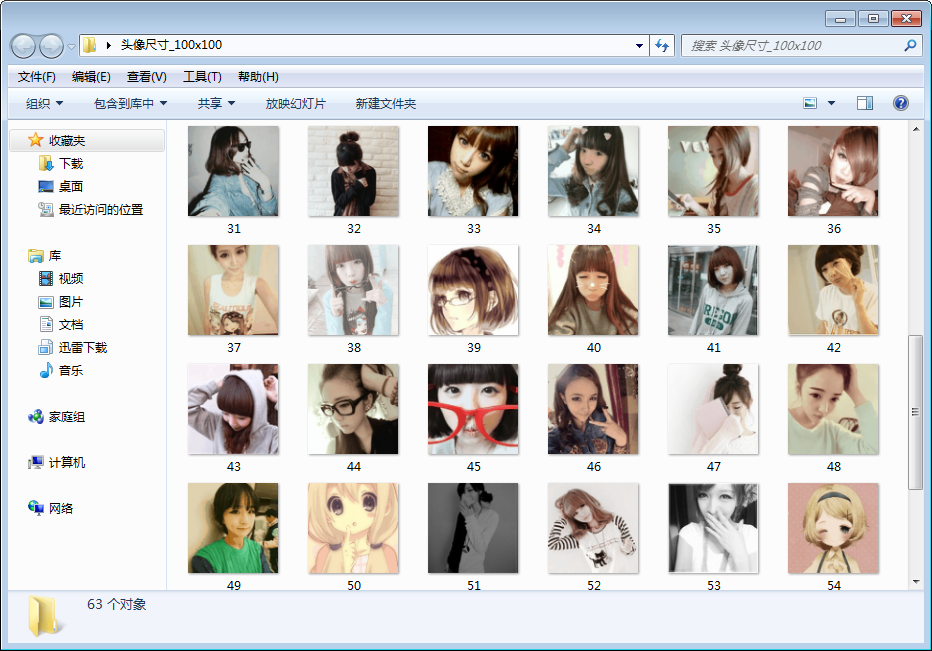This screenshot has width=932, height=651.
Task: Open the Help question mark icon
Action: click(x=900, y=103)
